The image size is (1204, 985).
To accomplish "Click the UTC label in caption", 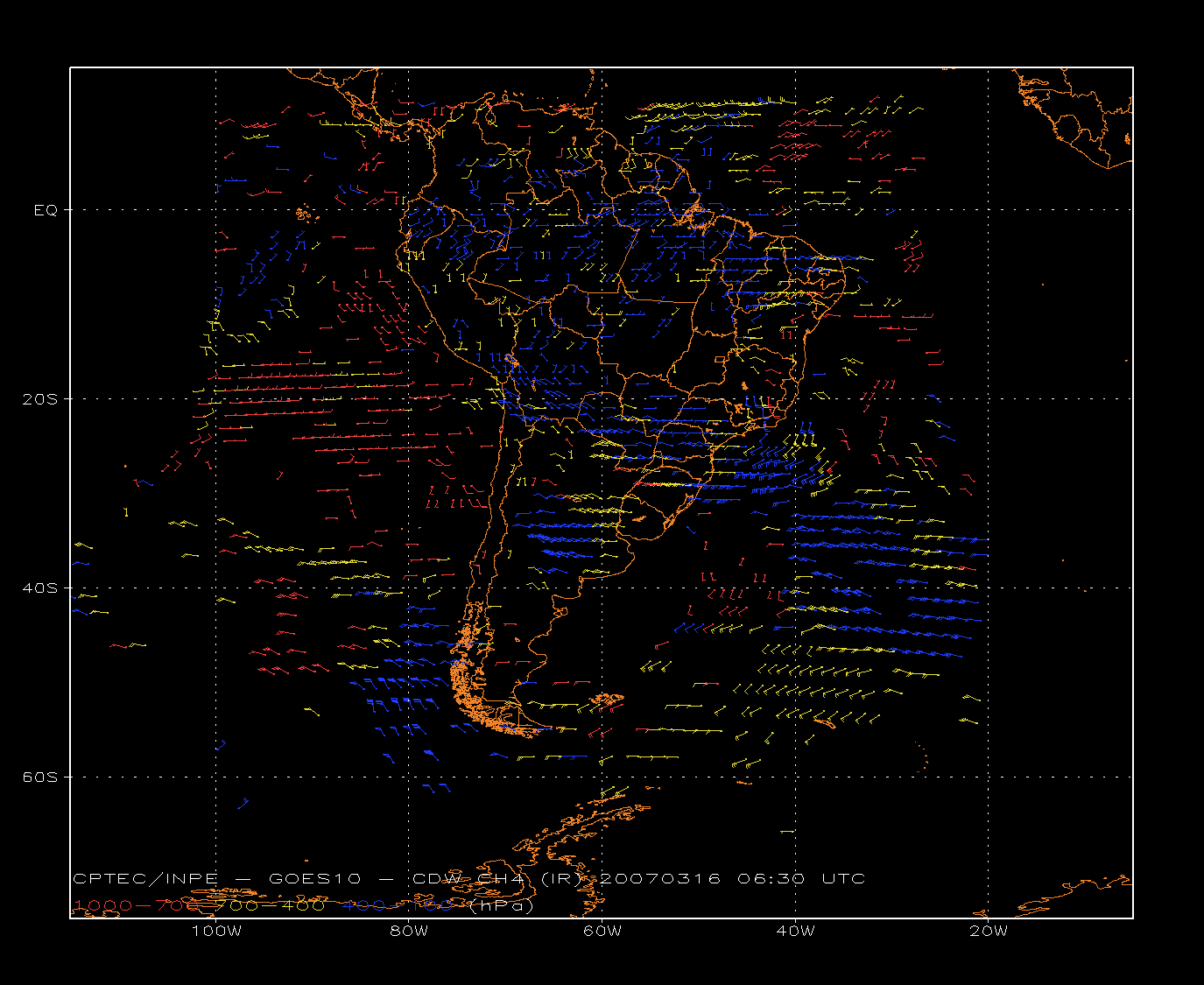I will (x=843, y=878).
